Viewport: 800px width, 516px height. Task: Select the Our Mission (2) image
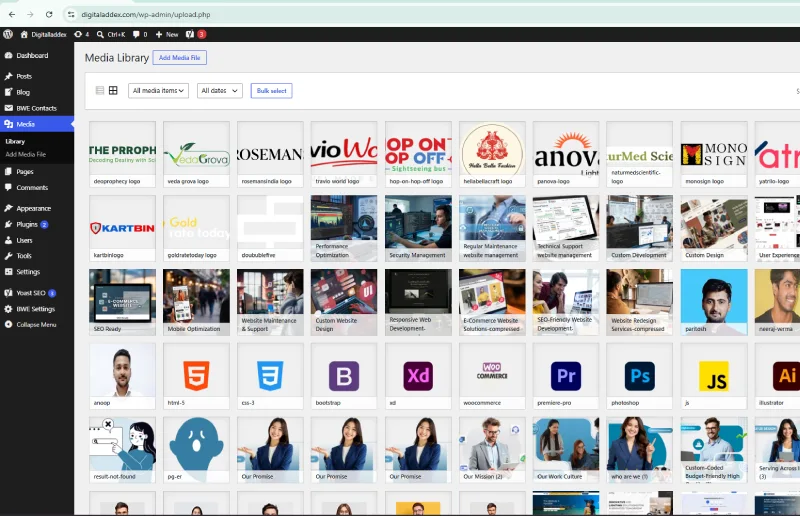[x=492, y=450]
